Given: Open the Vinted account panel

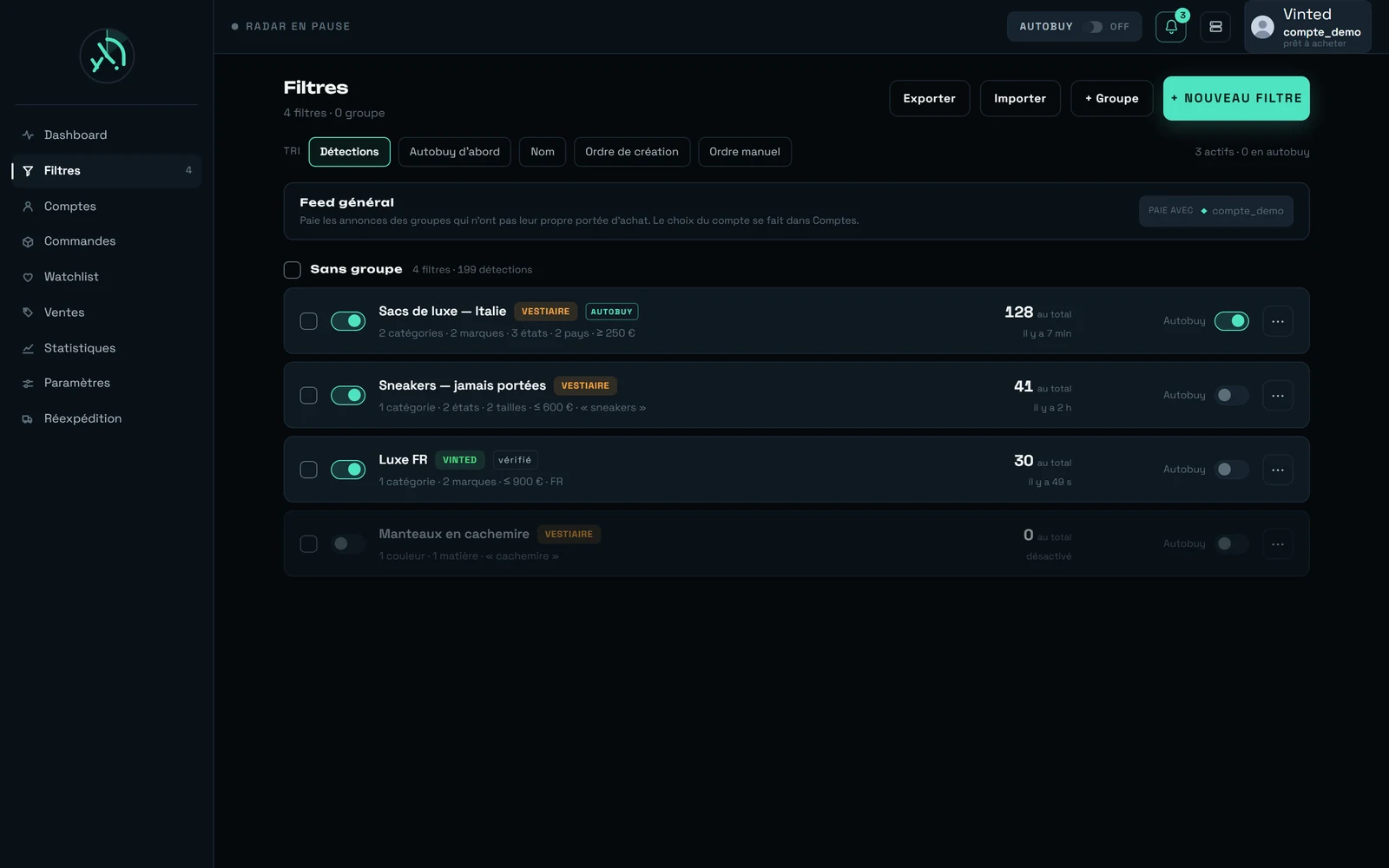Looking at the screenshot, I should (1307, 27).
